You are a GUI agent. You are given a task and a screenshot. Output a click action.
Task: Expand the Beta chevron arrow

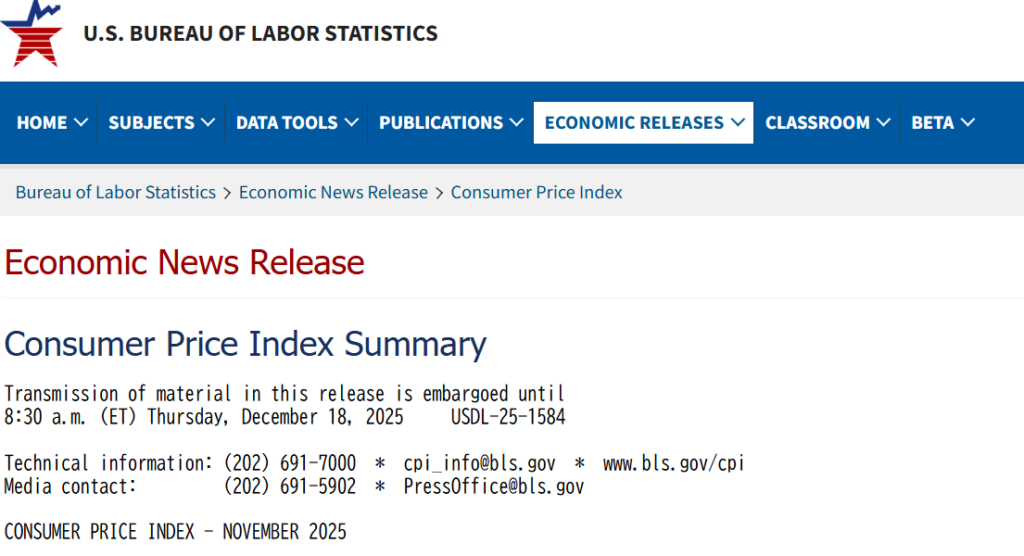click(968, 123)
